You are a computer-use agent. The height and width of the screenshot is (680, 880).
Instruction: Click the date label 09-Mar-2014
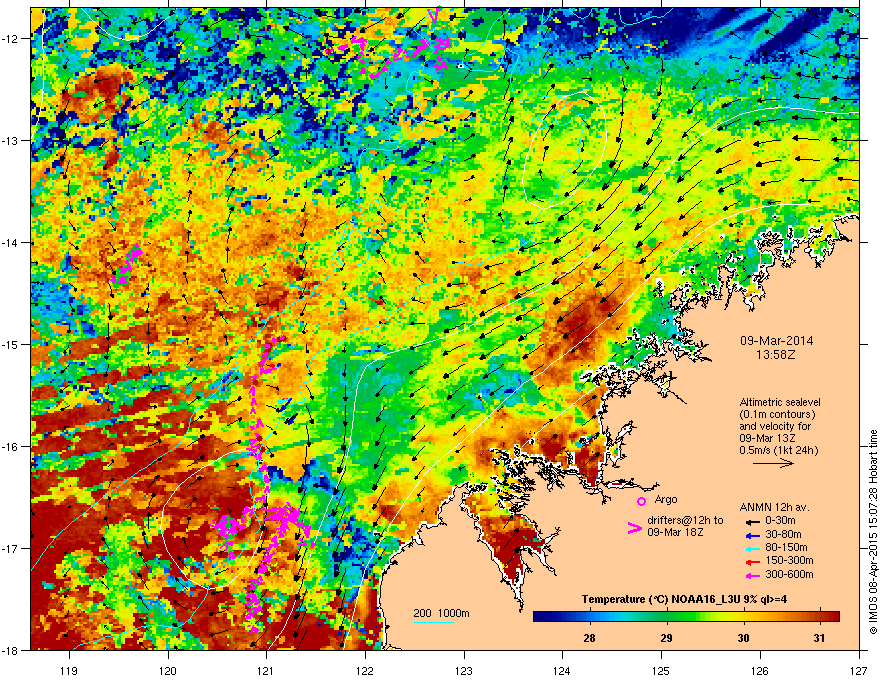[776, 341]
